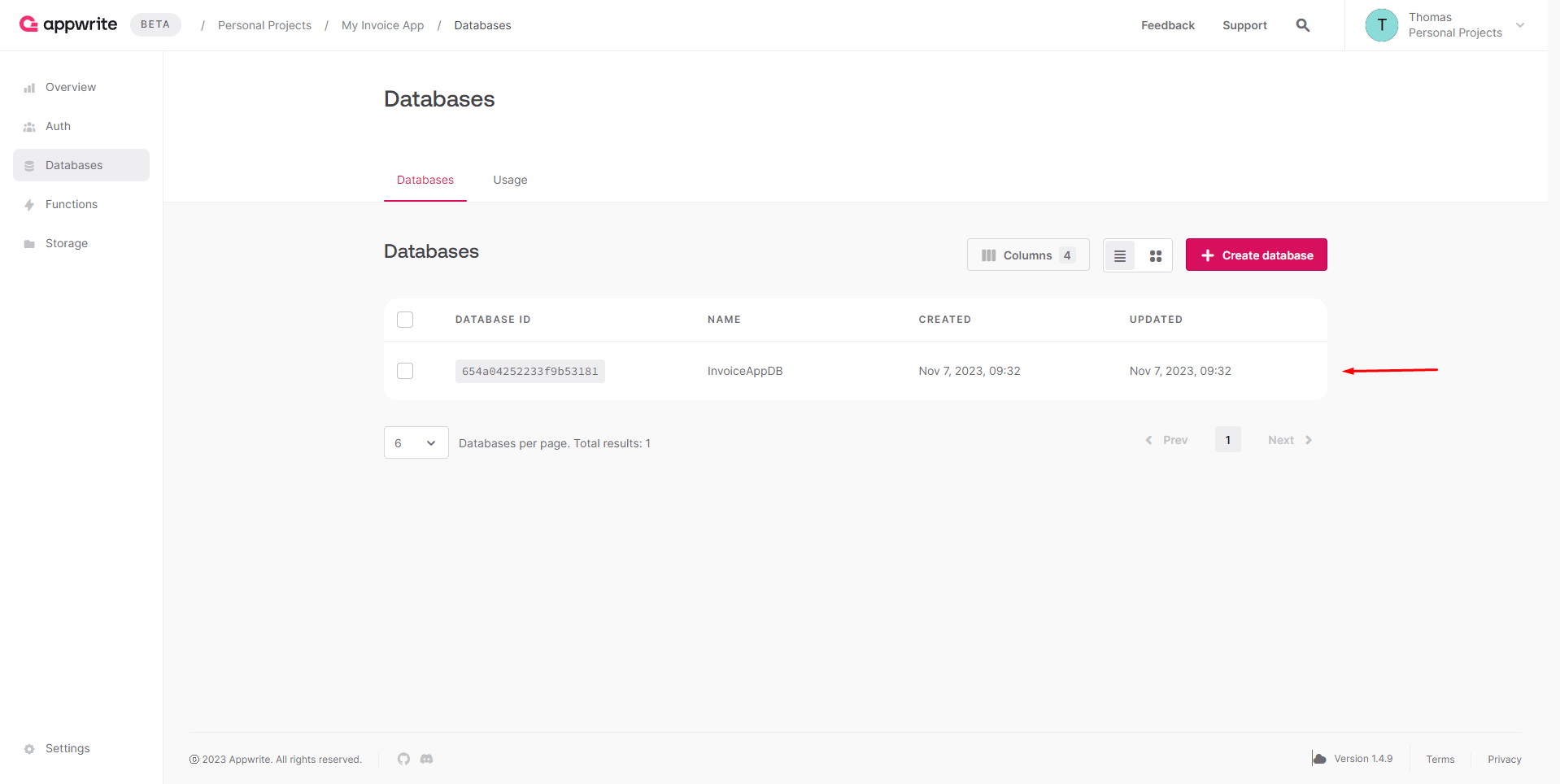Click the Overview chart icon
1560x784 pixels.
[x=29, y=88]
